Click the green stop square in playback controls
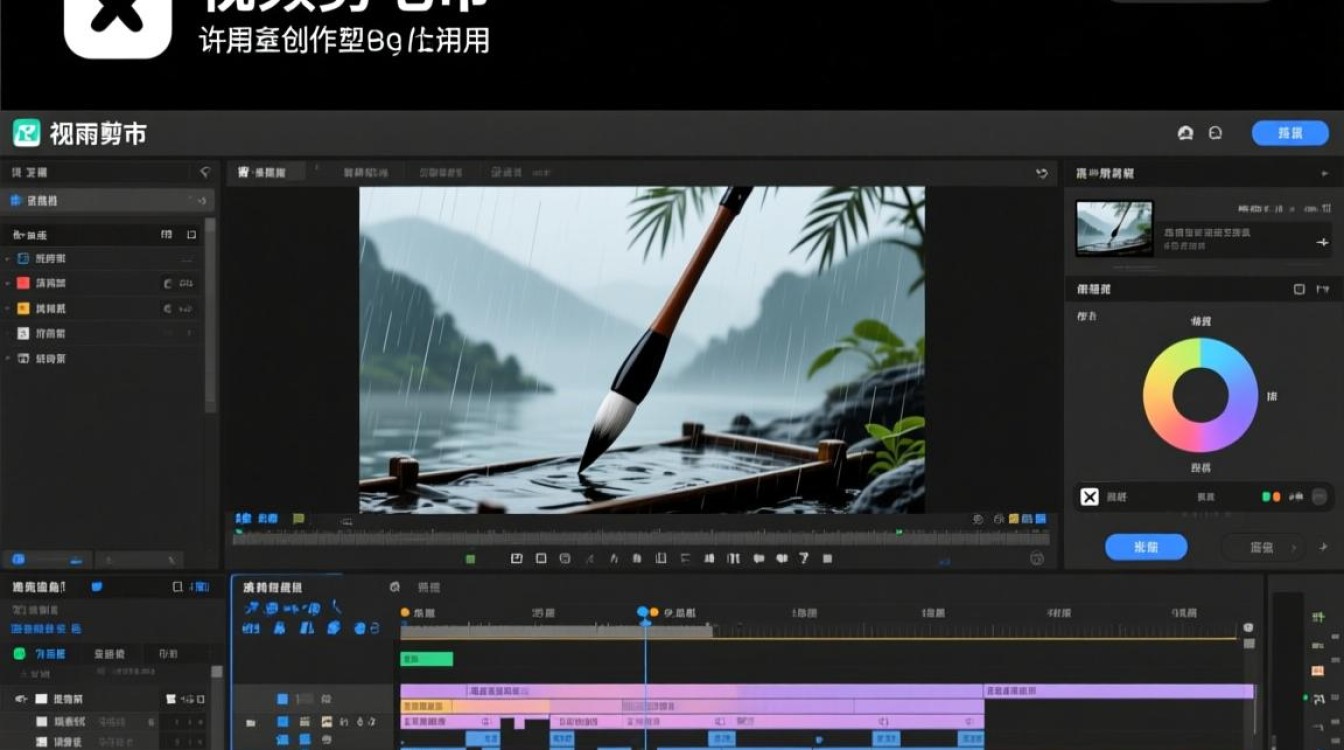1344x750 pixels. (471, 559)
